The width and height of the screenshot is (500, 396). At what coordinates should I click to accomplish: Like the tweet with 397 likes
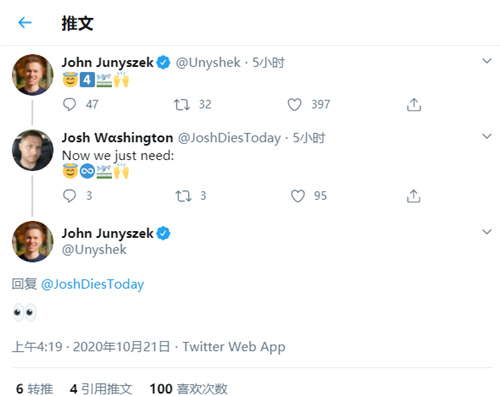click(x=295, y=105)
